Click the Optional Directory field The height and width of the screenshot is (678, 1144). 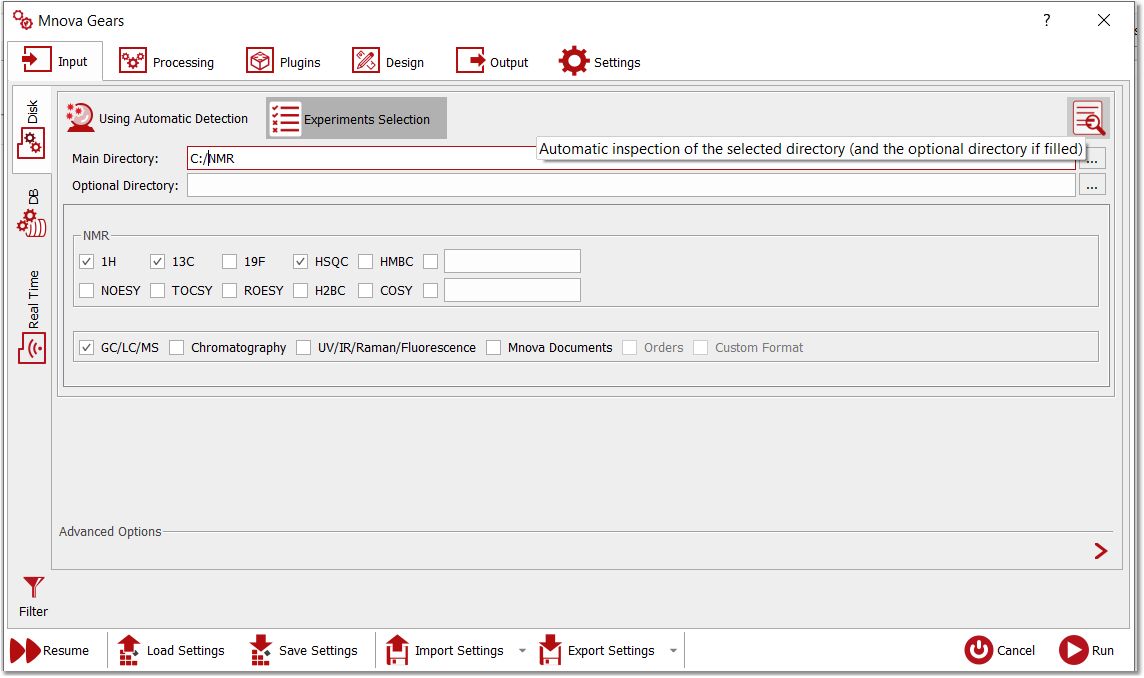[x=631, y=185]
